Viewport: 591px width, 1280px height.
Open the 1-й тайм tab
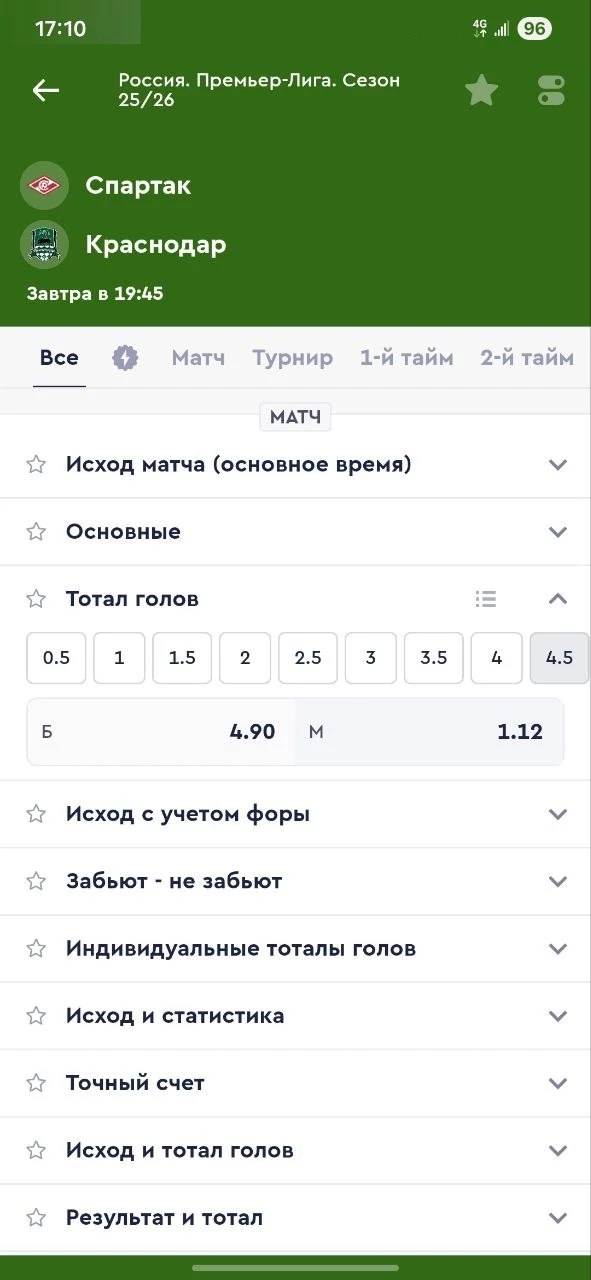coord(406,357)
